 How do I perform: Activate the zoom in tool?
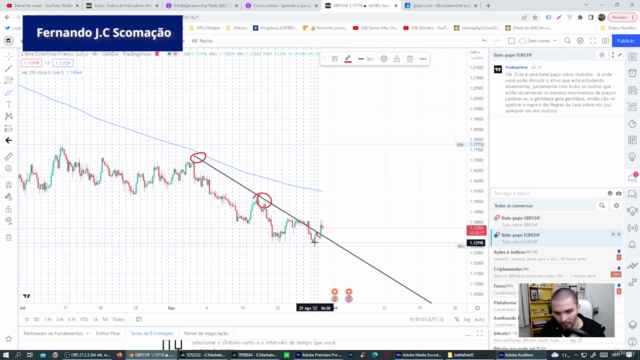tap(9, 169)
